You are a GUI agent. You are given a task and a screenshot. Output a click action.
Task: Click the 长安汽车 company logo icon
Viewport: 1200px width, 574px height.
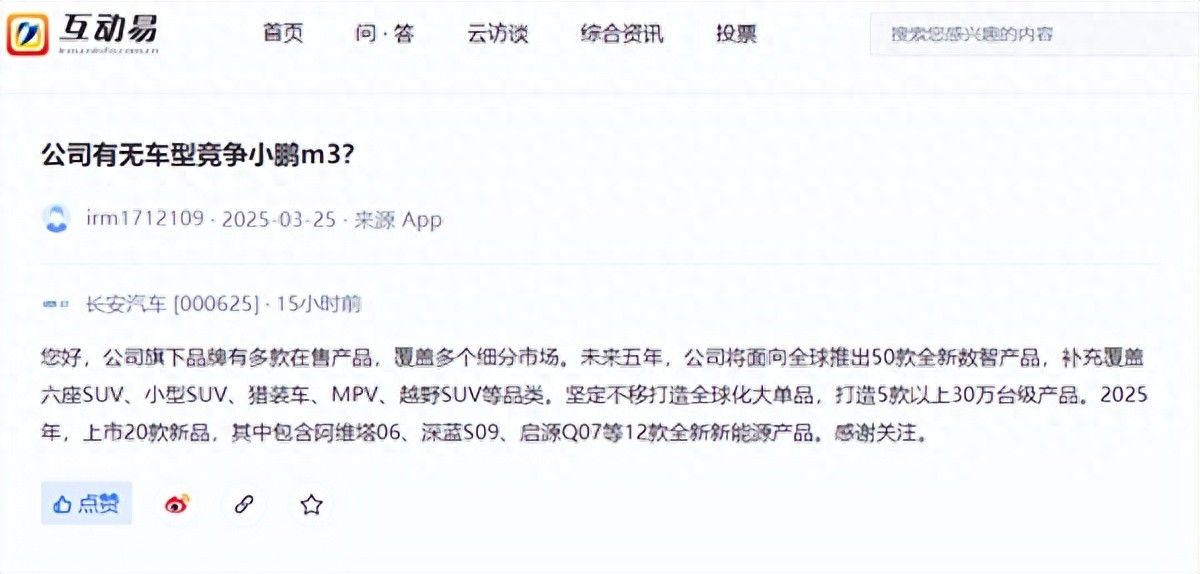coord(56,303)
